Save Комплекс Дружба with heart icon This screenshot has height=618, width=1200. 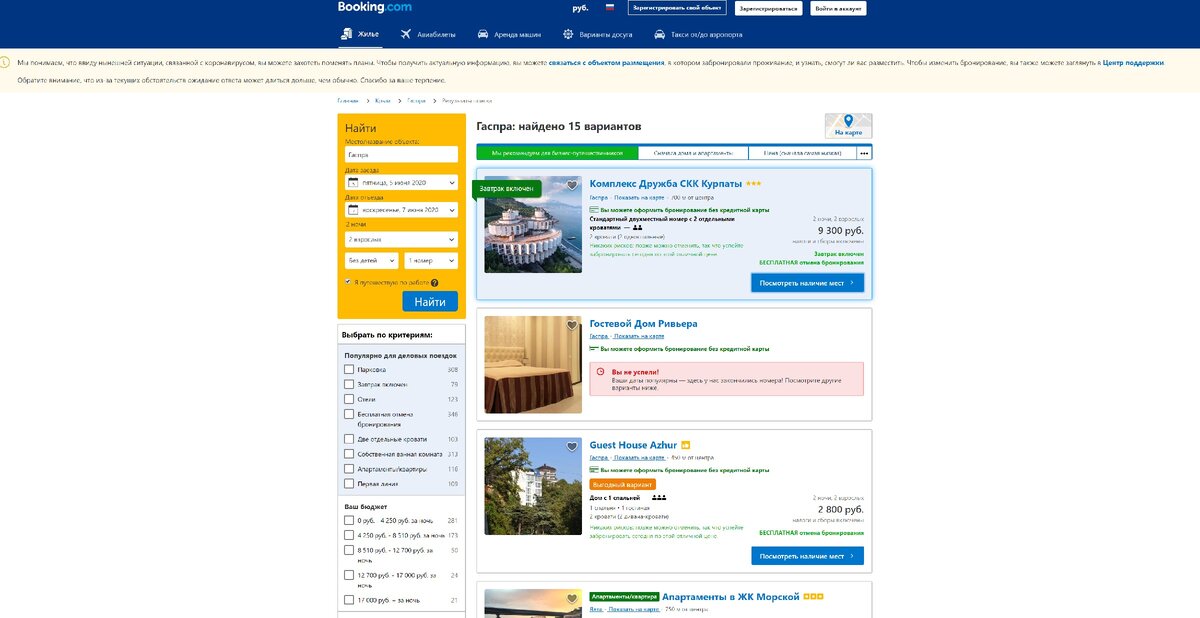click(572, 185)
